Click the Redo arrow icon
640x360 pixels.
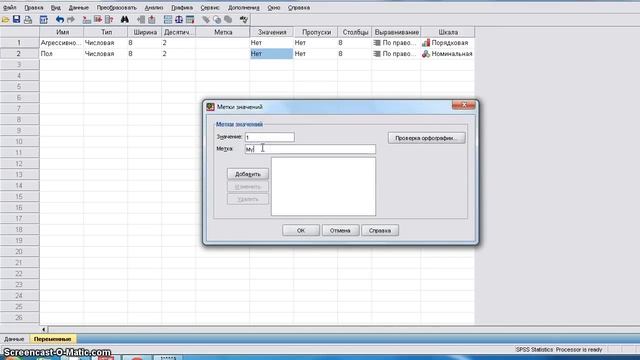(x=71, y=20)
